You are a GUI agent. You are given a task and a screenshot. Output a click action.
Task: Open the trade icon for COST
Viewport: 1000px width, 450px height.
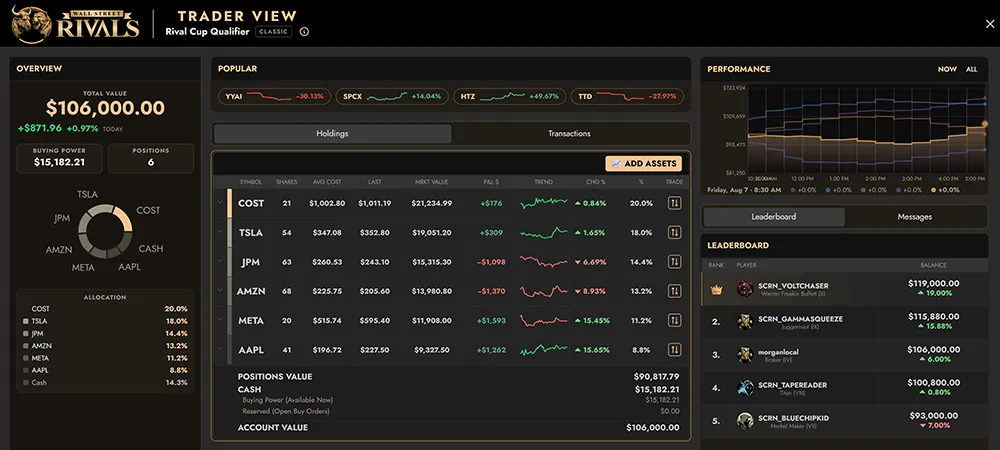click(x=674, y=203)
